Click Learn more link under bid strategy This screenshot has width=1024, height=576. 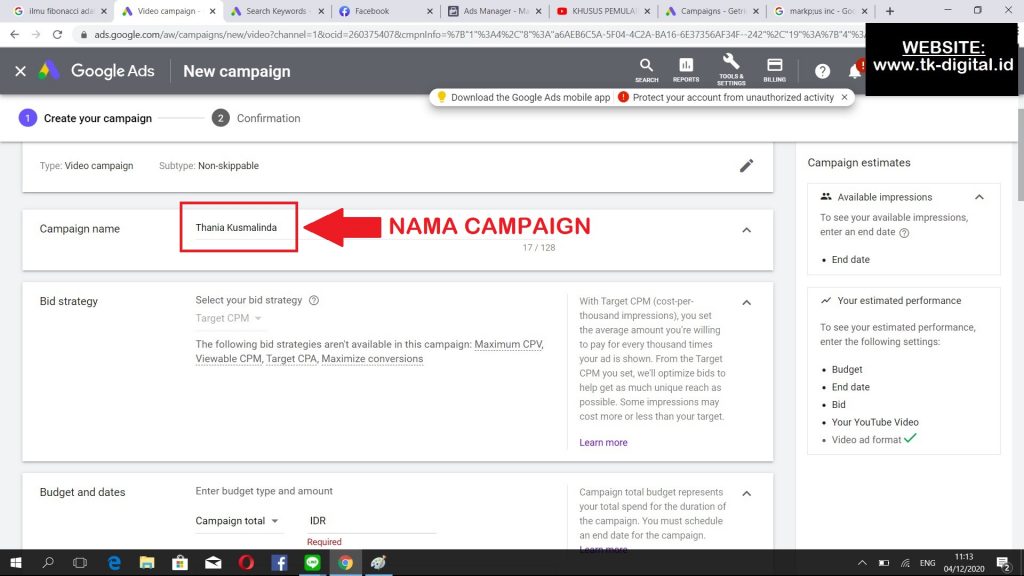pos(603,442)
